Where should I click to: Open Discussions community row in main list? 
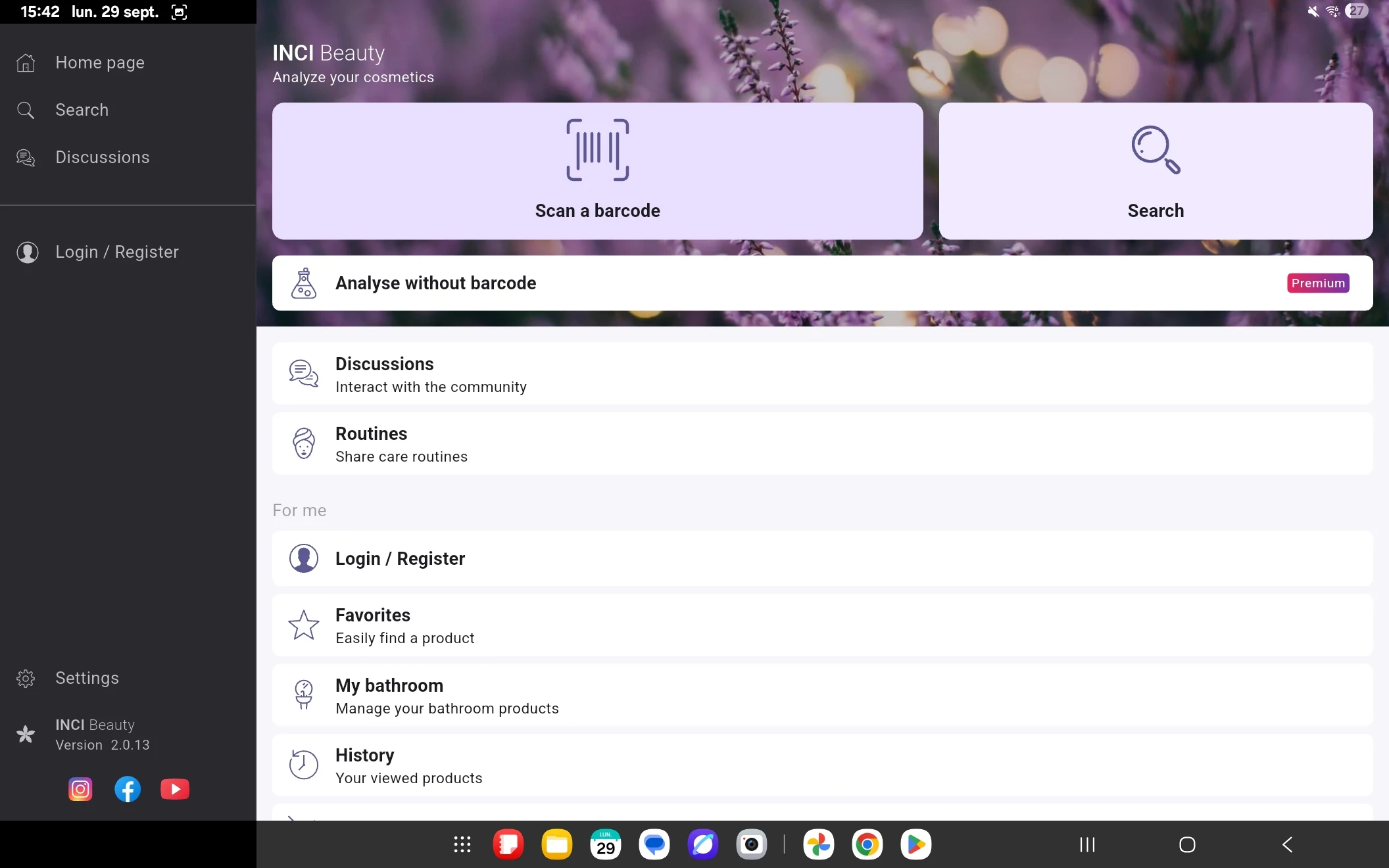822,374
